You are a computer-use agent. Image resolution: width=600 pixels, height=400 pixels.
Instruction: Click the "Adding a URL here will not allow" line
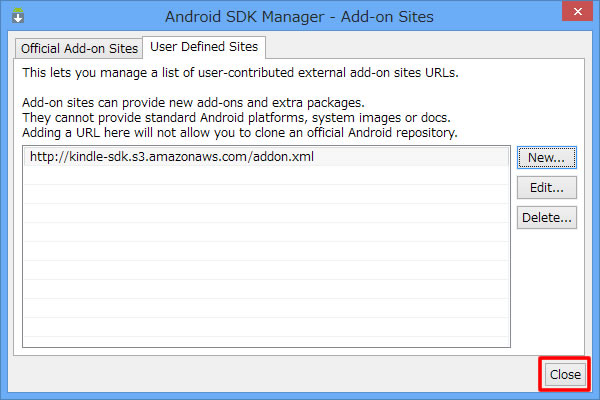click(x=240, y=132)
